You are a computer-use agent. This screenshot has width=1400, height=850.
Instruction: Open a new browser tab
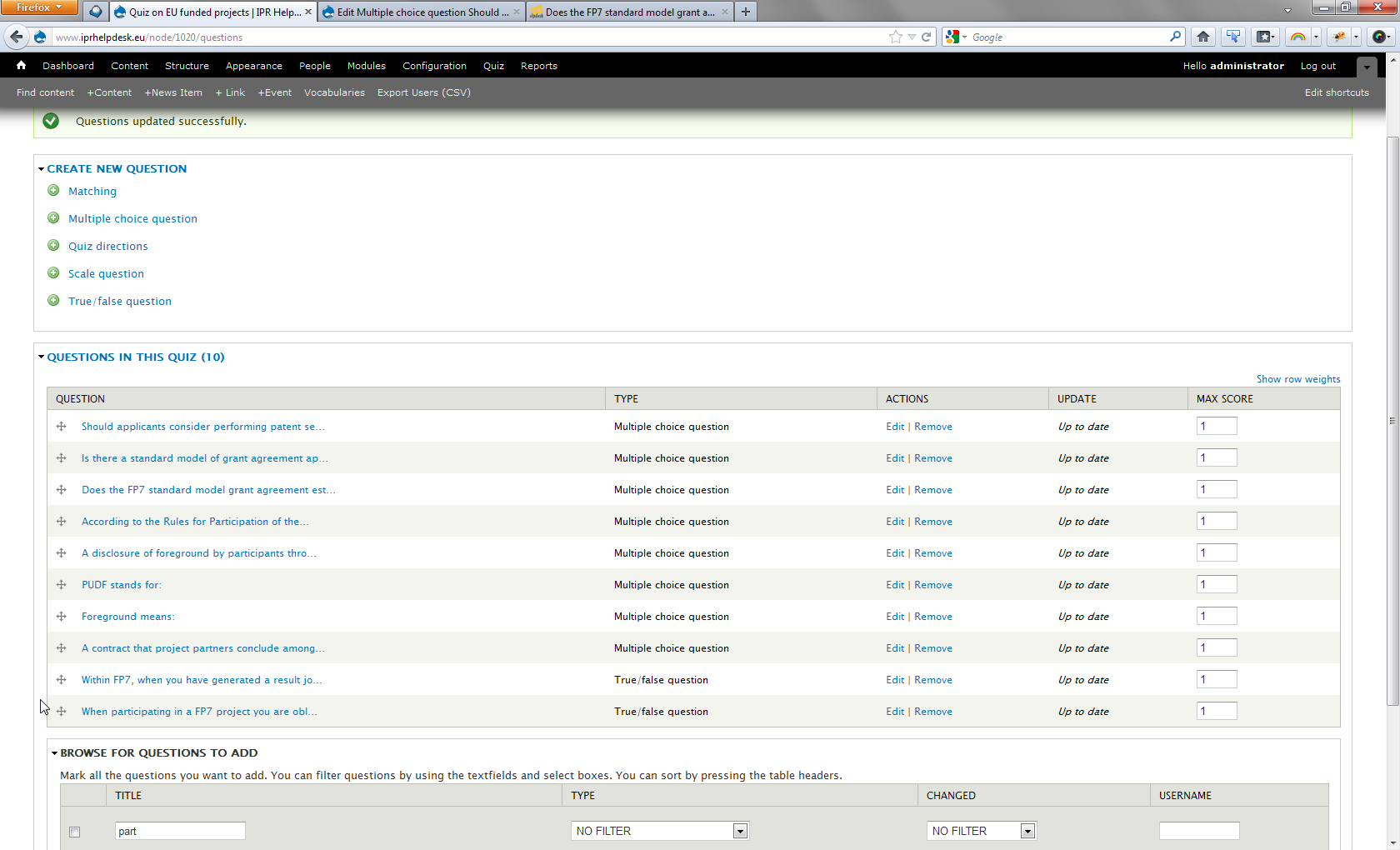746,12
